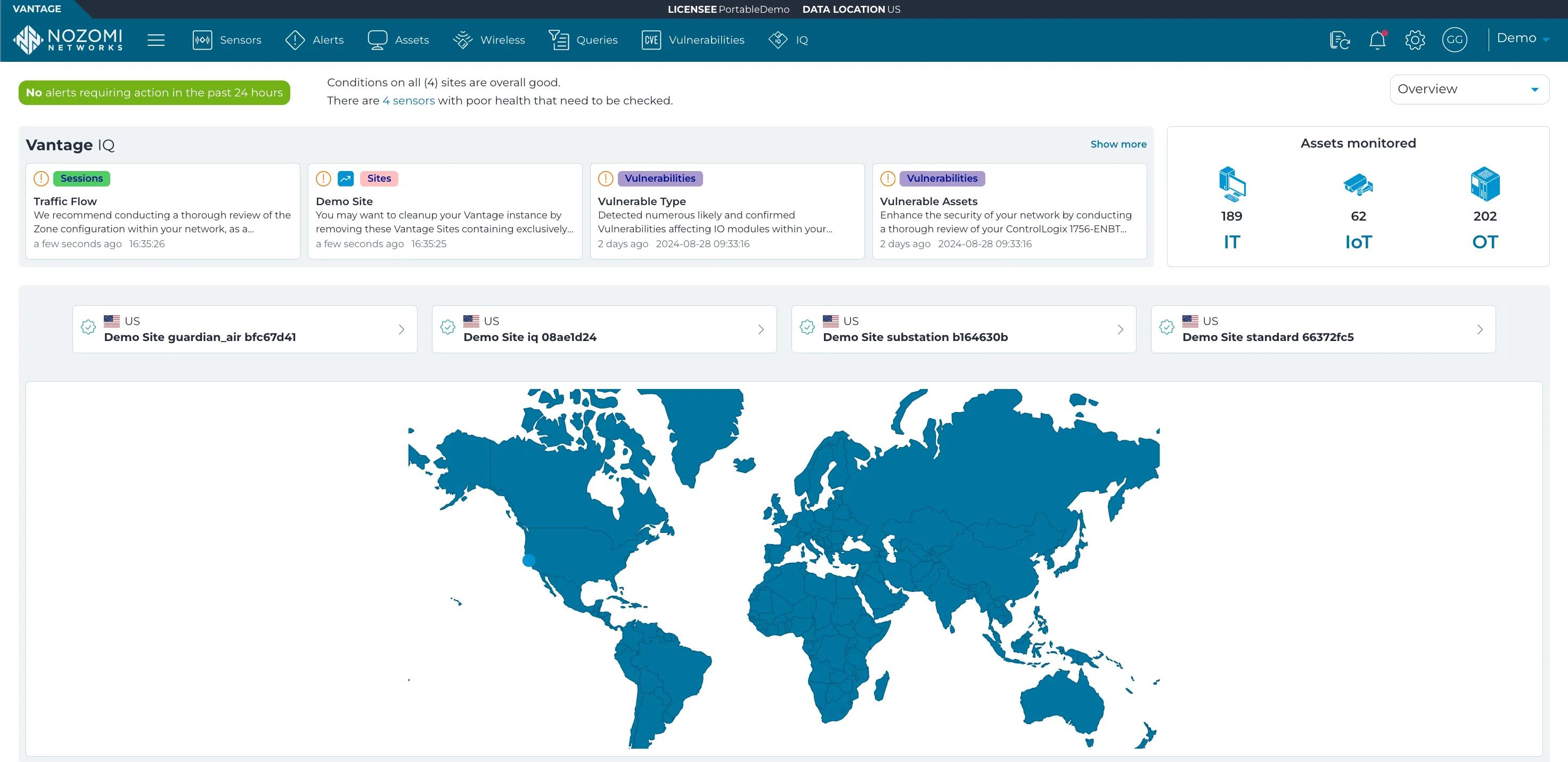Go to the Queries menu

click(x=597, y=40)
